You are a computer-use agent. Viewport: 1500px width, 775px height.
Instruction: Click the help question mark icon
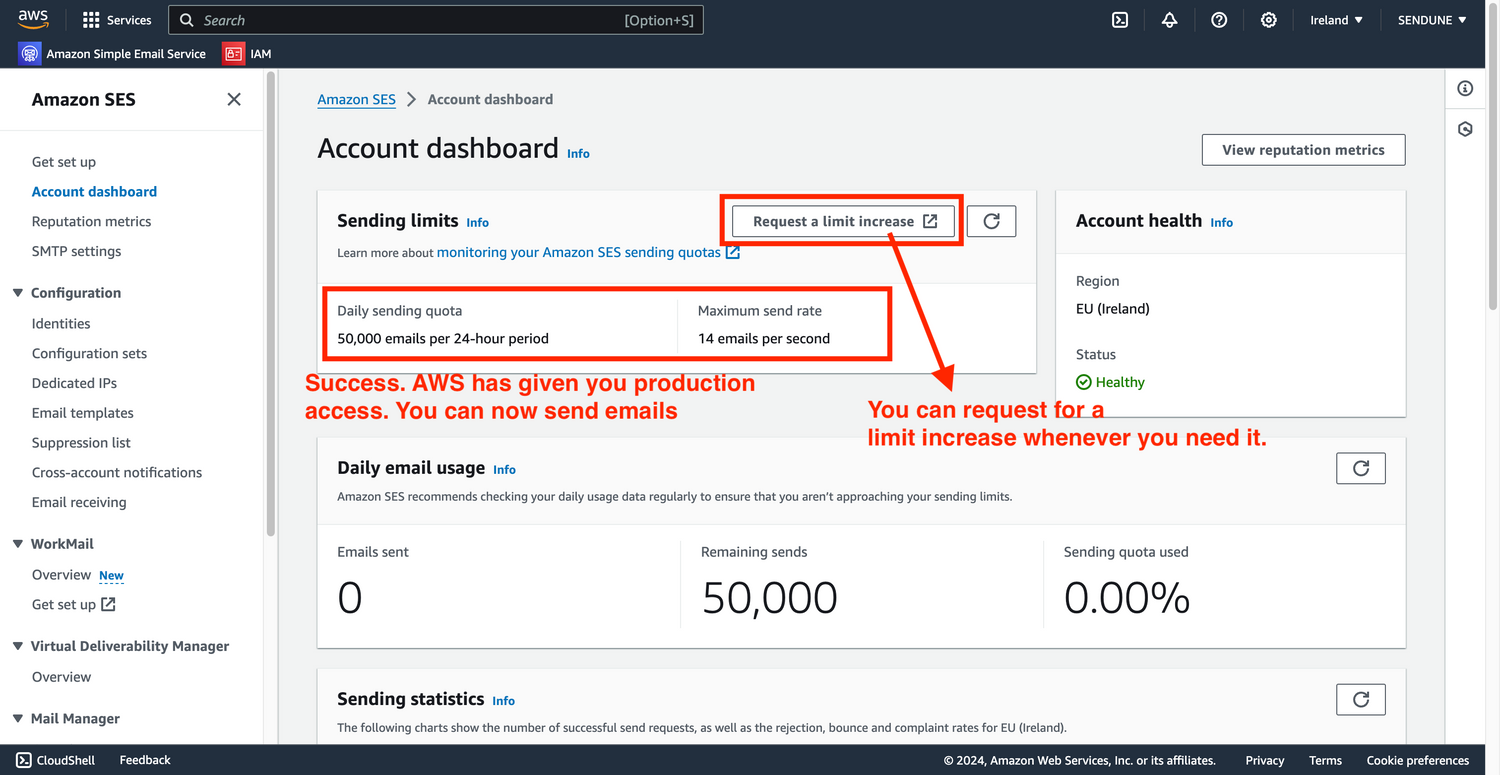1219,20
